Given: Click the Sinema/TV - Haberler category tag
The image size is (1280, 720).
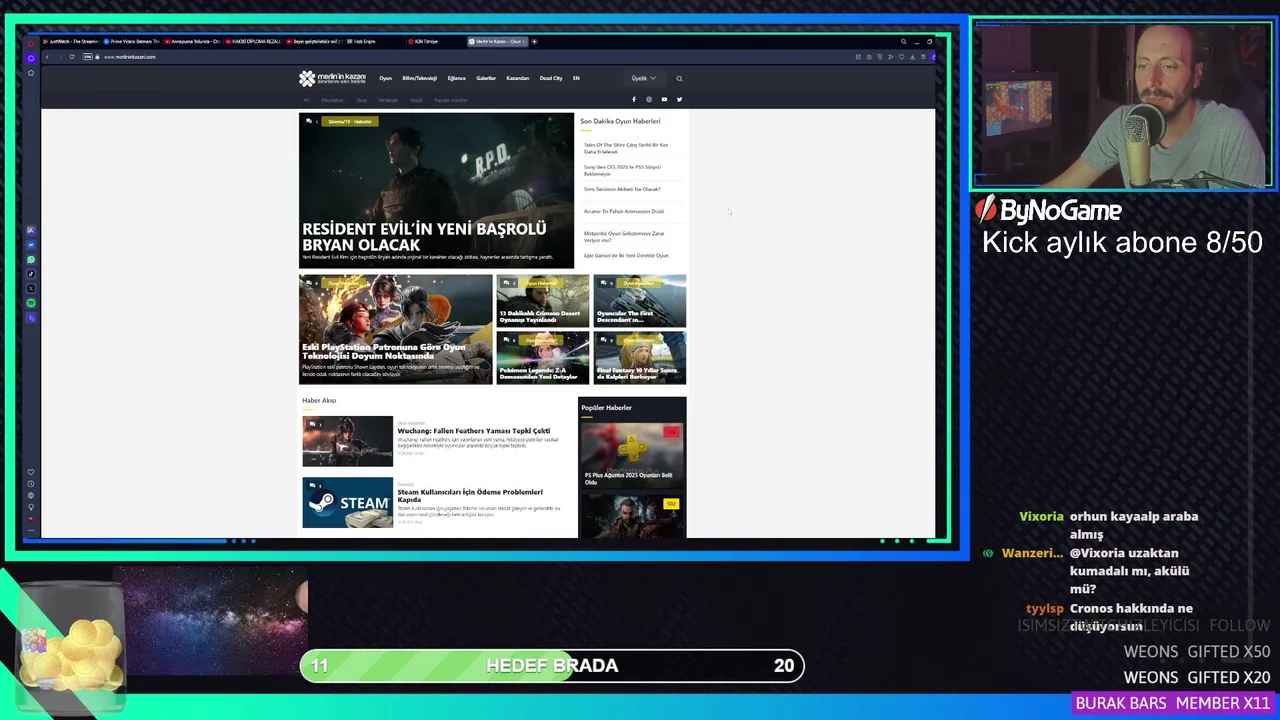Looking at the screenshot, I should (x=349, y=121).
